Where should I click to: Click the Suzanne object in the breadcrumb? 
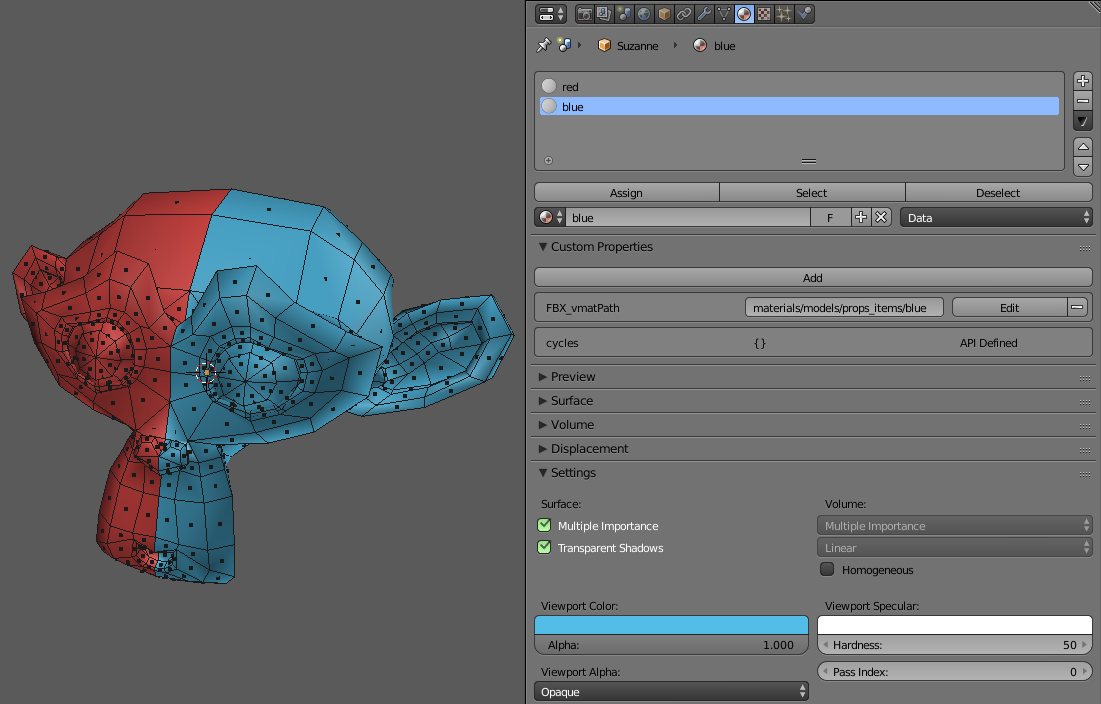(x=628, y=46)
